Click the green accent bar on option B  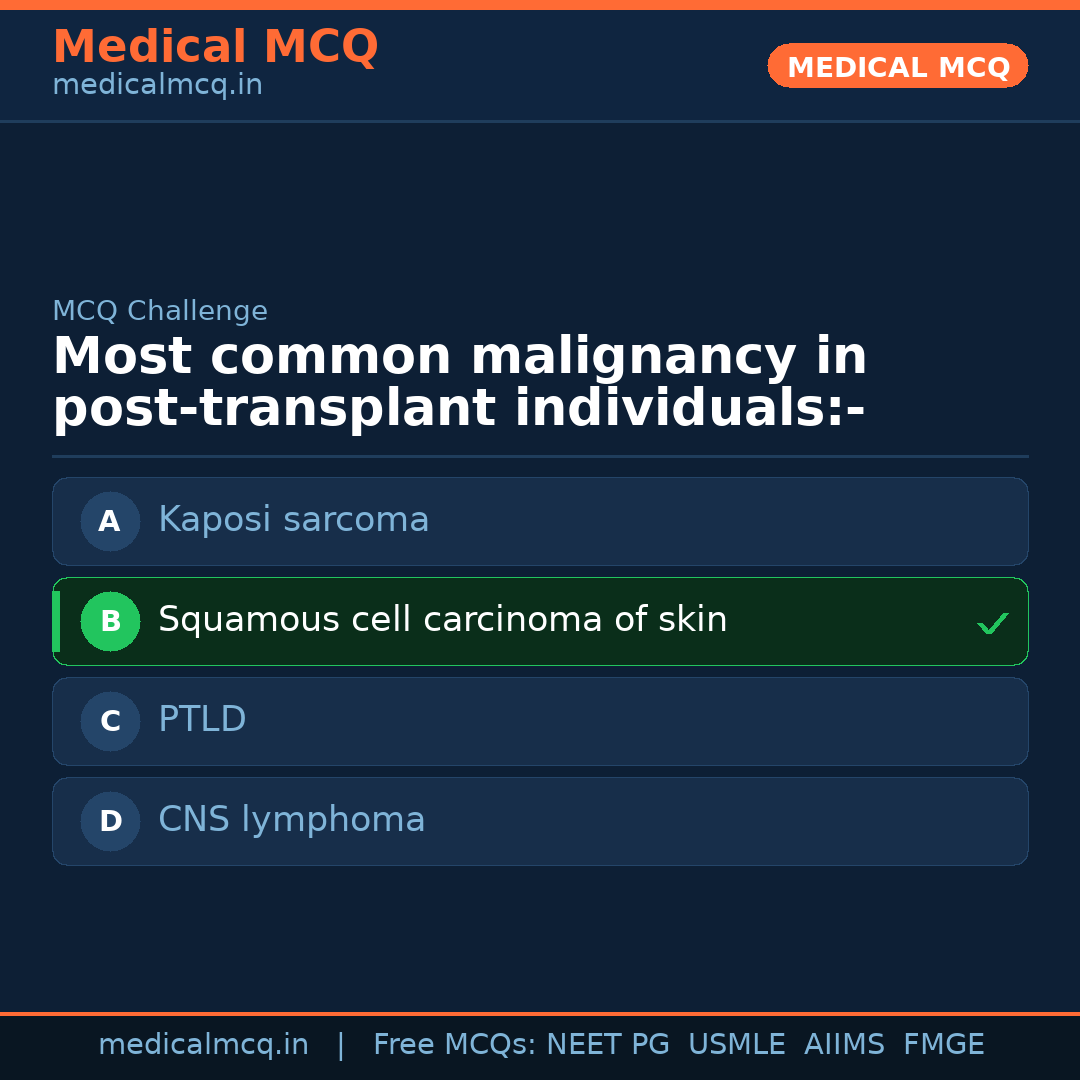point(56,621)
